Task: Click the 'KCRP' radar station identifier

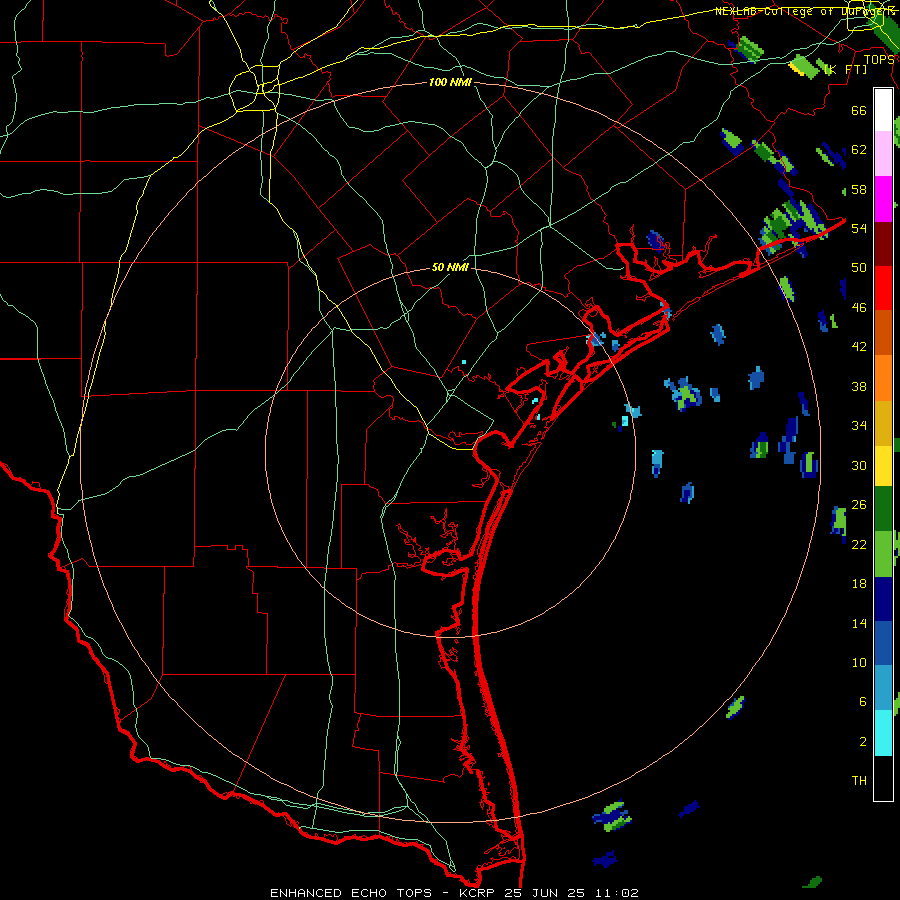Action: [x=479, y=893]
